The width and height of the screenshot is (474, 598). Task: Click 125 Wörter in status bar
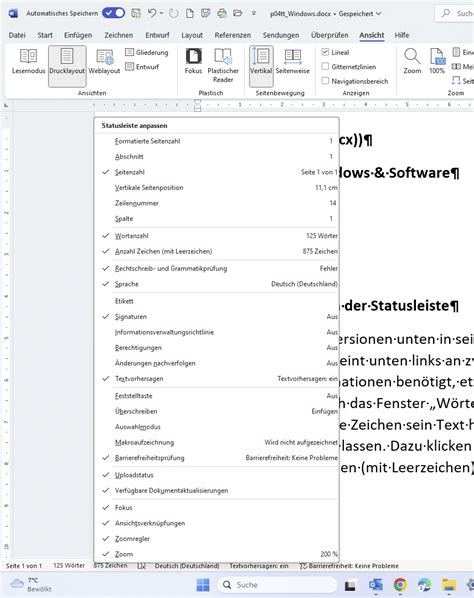pyautogui.click(x=69, y=566)
